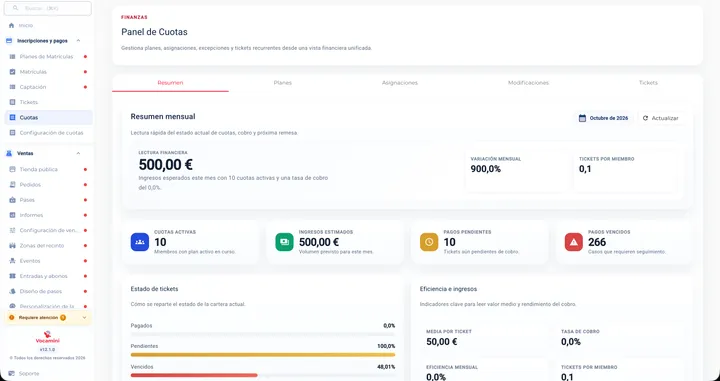Switch to the Resumen tab
Image resolution: width=720 pixels, height=381 pixels.
(x=170, y=83)
